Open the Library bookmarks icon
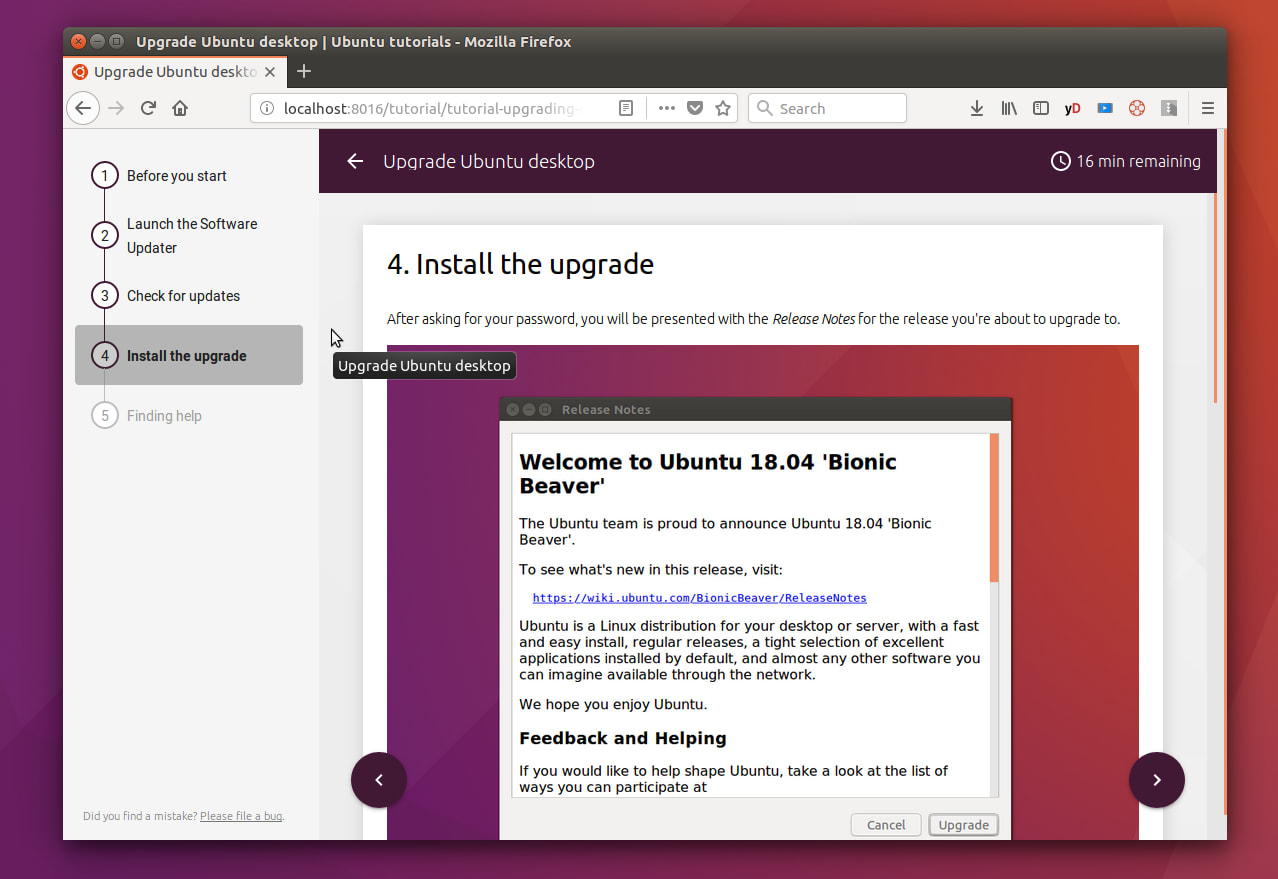Screen dimensions: 1278x879 [x=1009, y=108]
